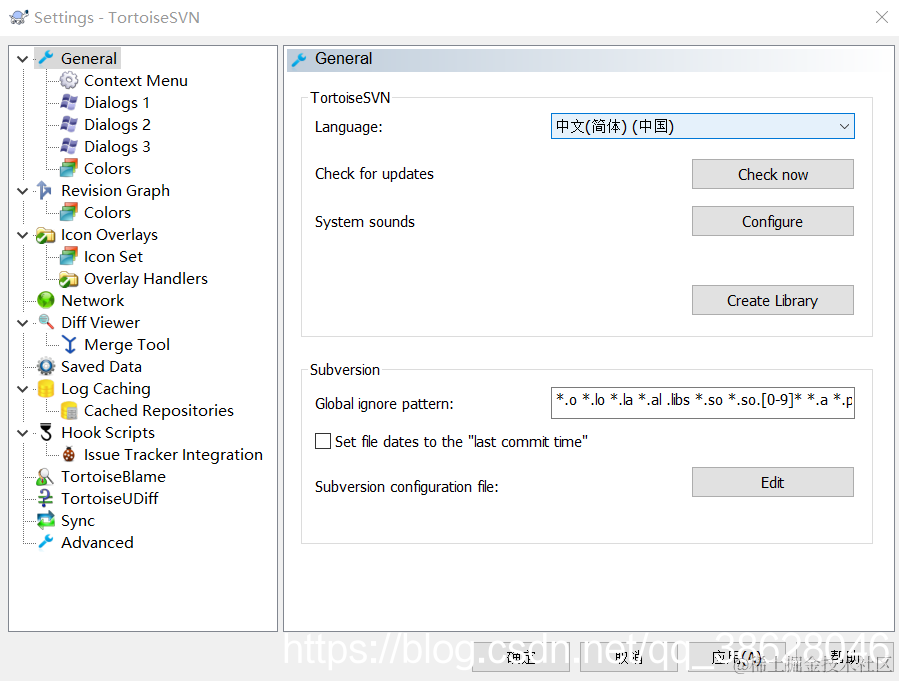Confirm settings with 确定 button
This screenshot has height=681, width=899.
tap(521, 657)
